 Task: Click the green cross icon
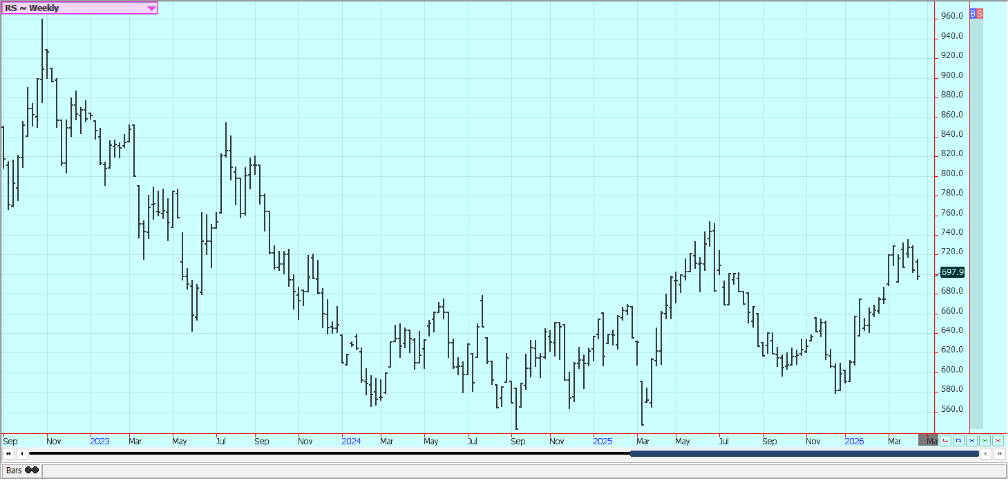pyautogui.click(x=984, y=440)
